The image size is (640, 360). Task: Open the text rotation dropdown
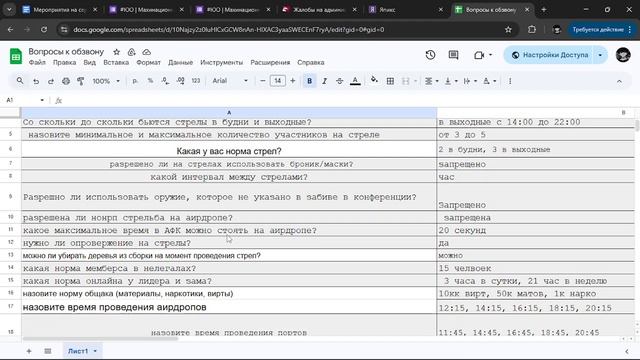(x=489, y=81)
